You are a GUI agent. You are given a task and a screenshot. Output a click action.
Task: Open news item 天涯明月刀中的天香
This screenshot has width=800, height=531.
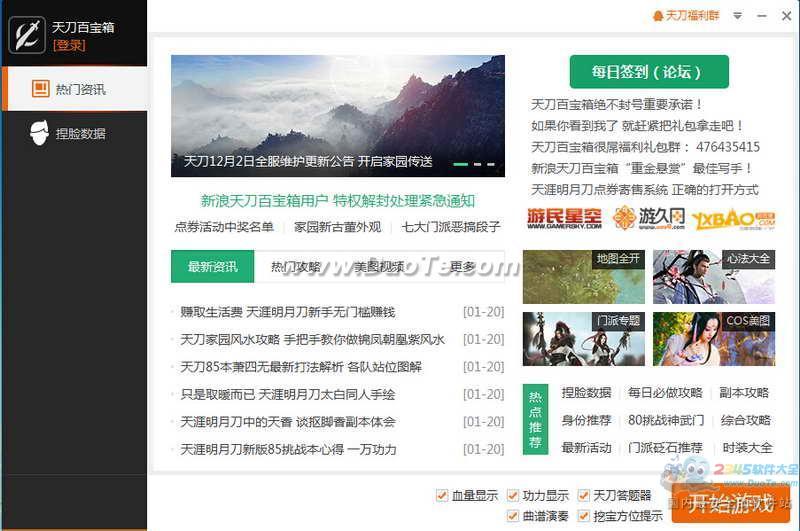(288, 422)
